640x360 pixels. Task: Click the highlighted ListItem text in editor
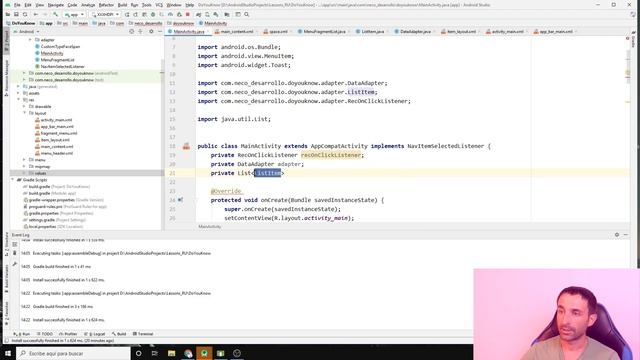(x=268, y=173)
